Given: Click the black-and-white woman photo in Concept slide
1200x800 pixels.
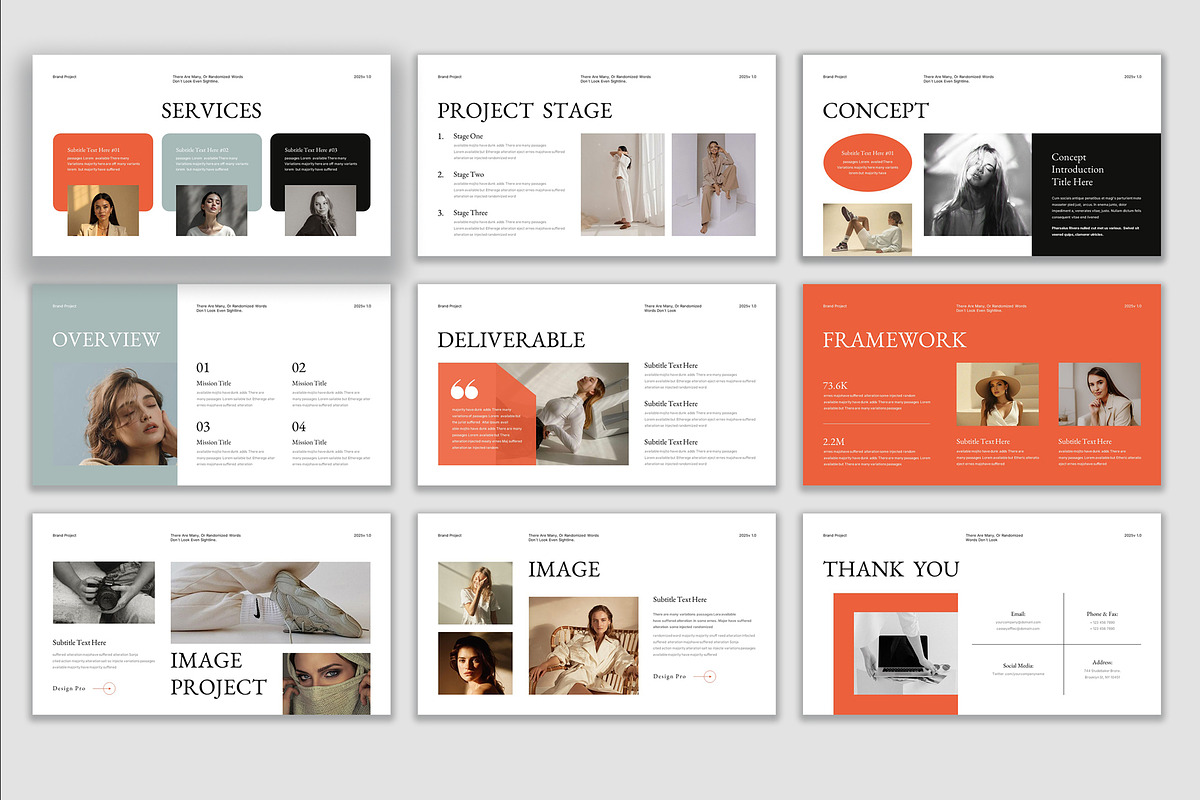Looking at the screenshot, I should [977, 185].
